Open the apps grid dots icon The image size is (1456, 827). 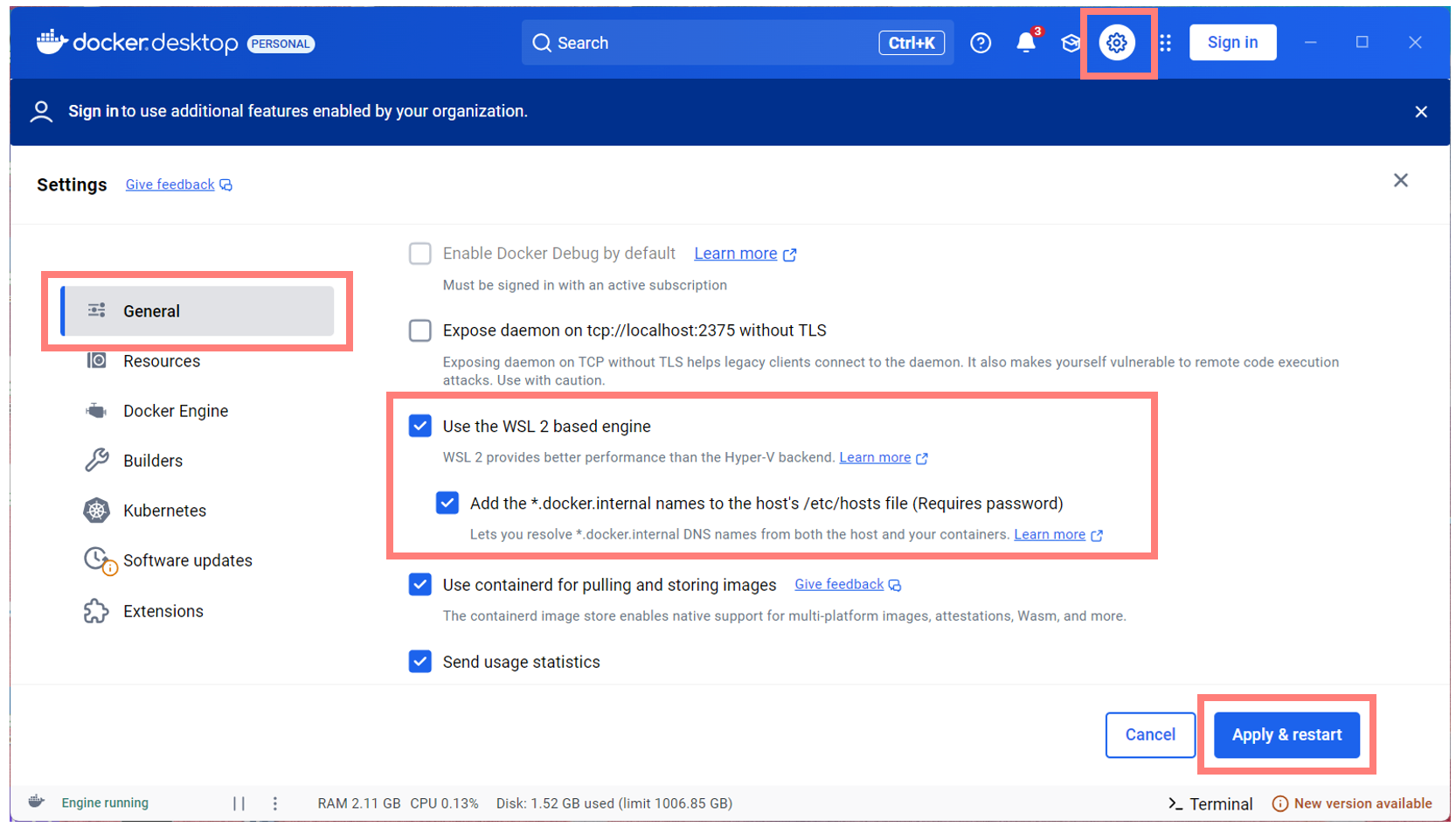click(1165, 43)
